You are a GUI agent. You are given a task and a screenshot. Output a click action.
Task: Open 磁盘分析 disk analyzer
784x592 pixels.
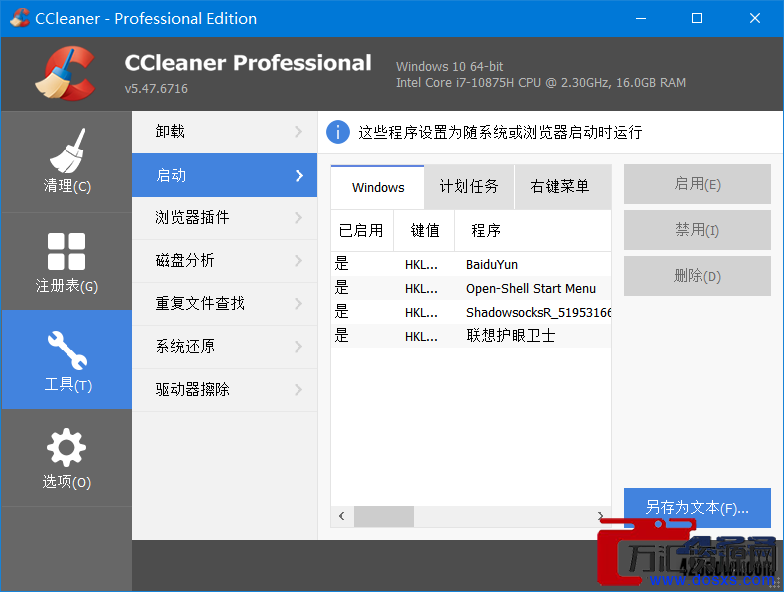pyautogui.click(x=224, y=261)
